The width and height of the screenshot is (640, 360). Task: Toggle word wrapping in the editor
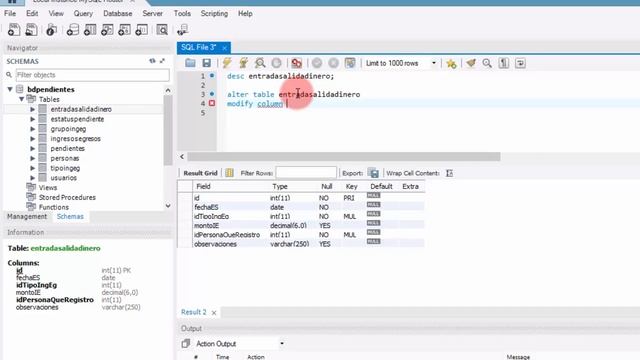520,63
